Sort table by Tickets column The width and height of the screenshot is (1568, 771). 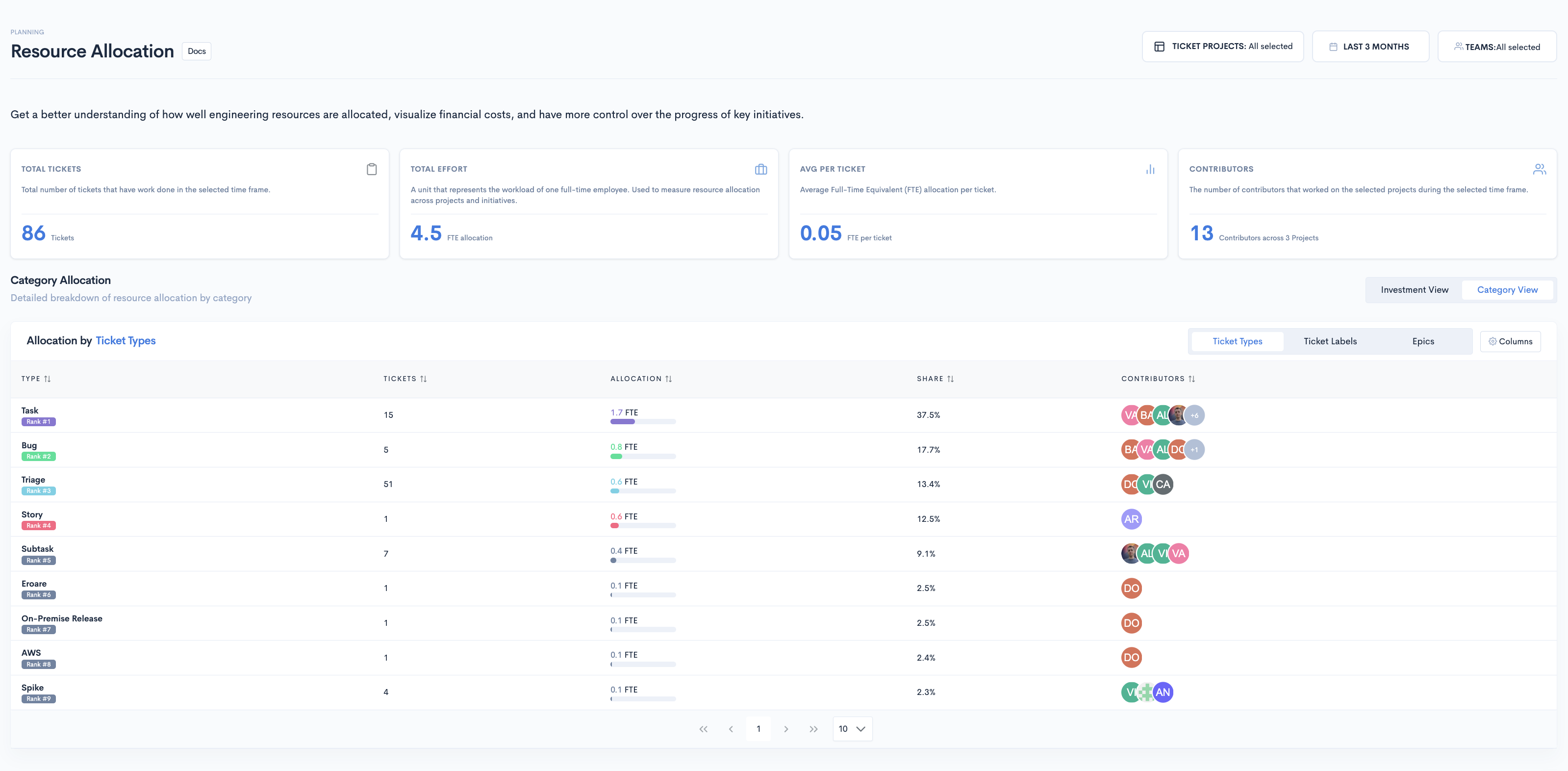pyautogui.click(x=423, y=379)
